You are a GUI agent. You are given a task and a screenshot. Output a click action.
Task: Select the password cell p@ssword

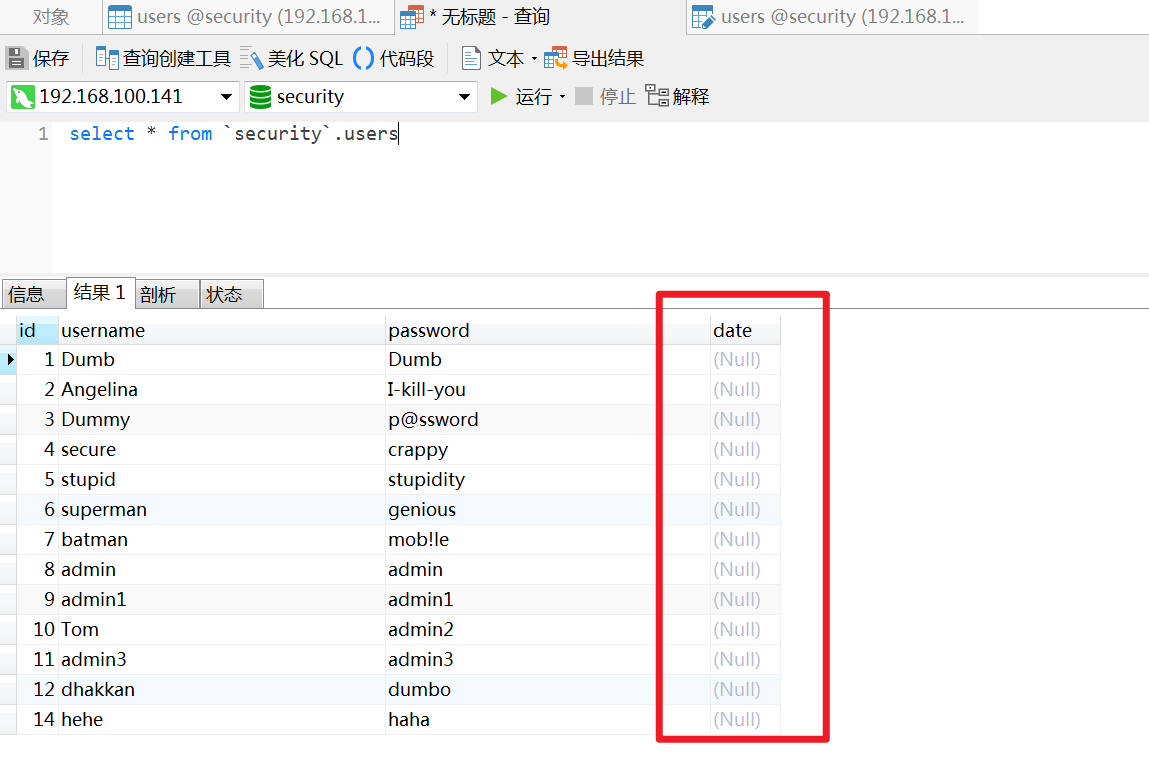tap(547, 420)
